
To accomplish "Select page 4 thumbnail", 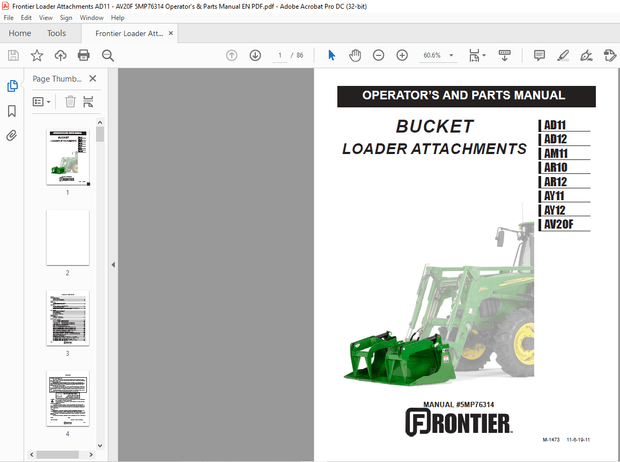I will [x=68, y=398].
